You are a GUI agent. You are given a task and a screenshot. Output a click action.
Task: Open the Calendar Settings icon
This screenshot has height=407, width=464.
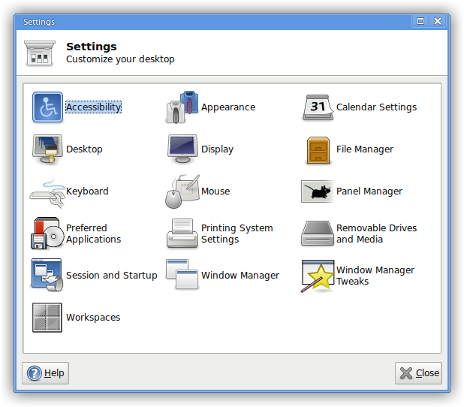pyautogui.click(x=318, y=107)
